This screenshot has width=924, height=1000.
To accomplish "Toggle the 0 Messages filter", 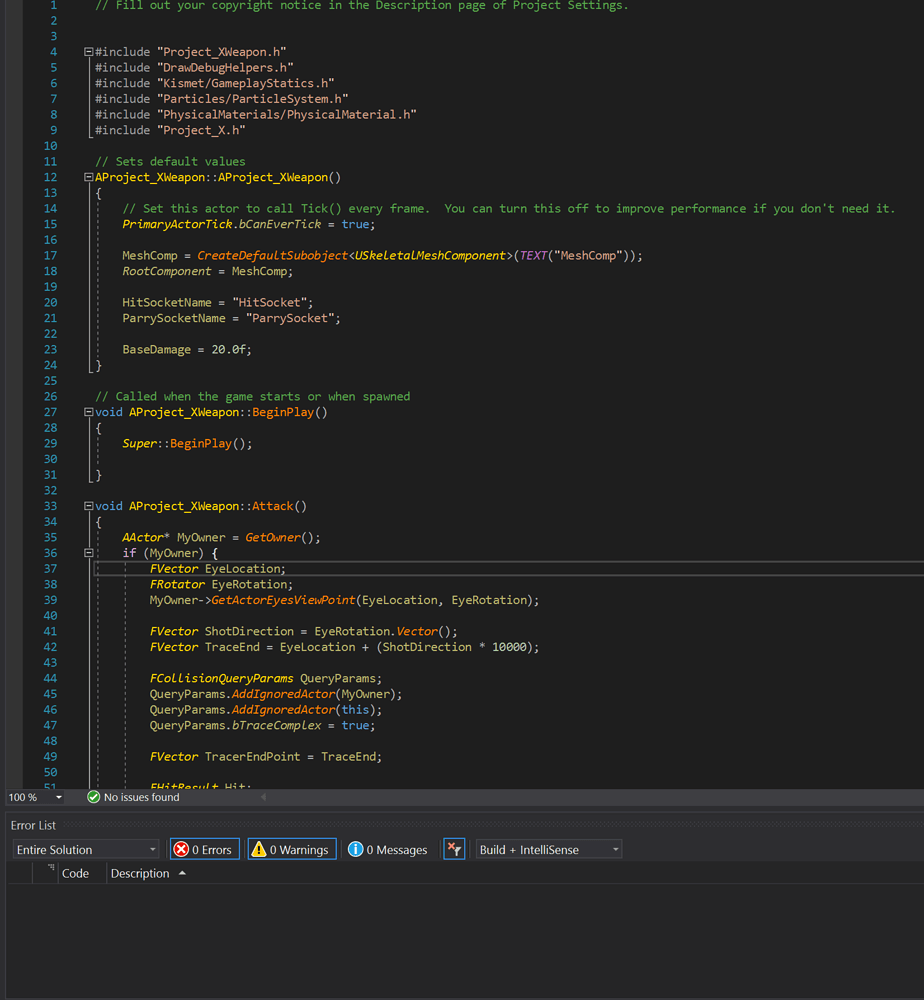I will 388,849.
